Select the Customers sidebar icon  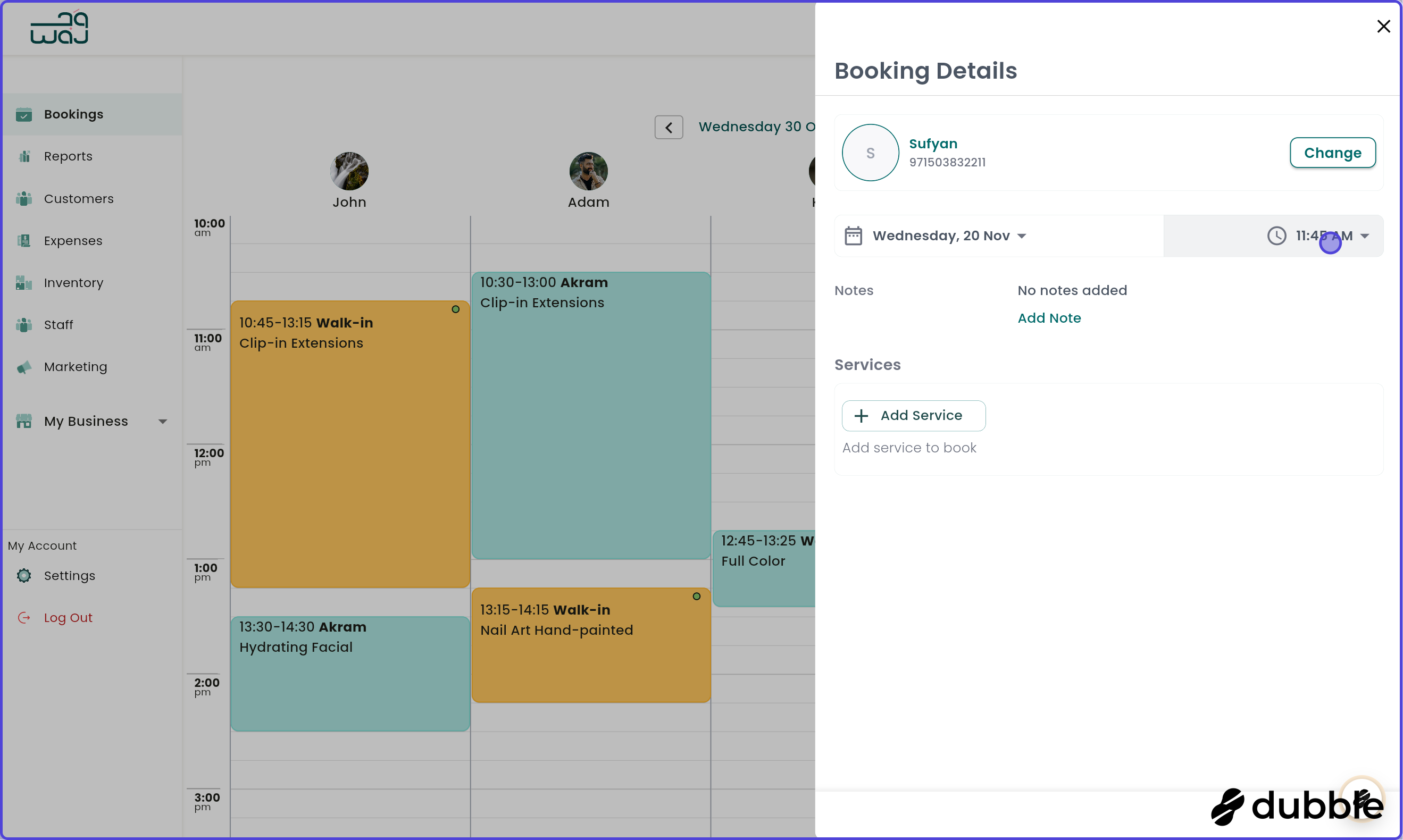pos(24,198)
